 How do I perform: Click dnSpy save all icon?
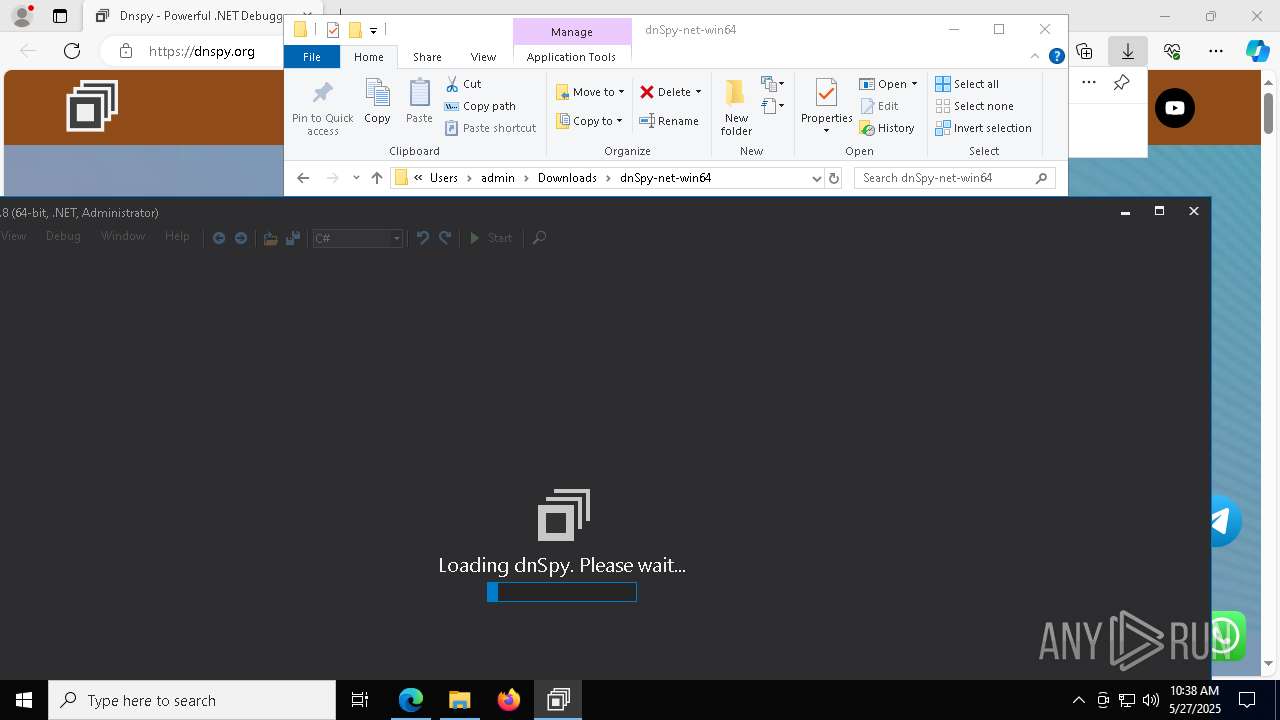[x=293, y=238]
